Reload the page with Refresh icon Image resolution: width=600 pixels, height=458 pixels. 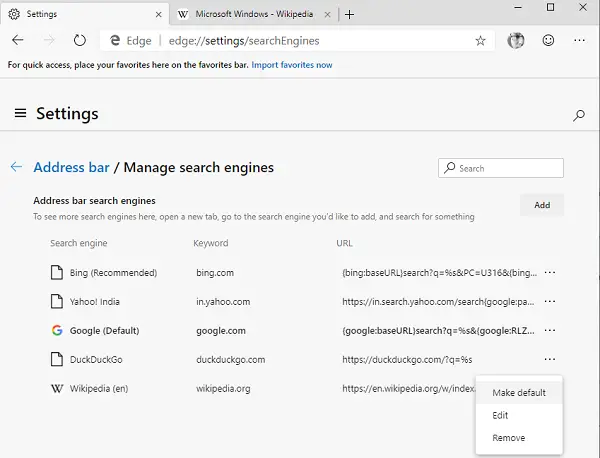pyautogui.click(x=80, y=40)
